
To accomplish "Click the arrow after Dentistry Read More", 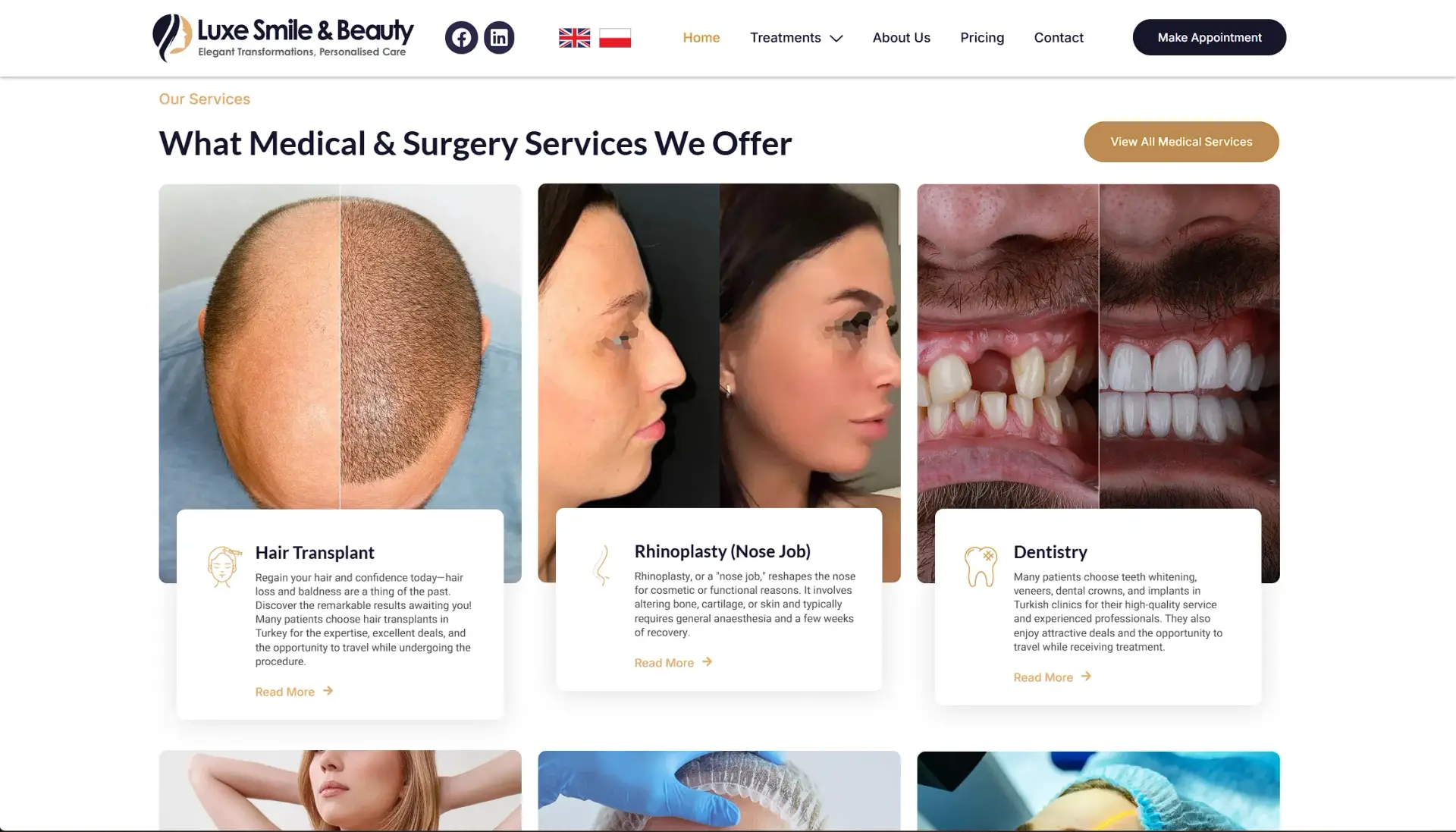I will tap(1086, 676).
